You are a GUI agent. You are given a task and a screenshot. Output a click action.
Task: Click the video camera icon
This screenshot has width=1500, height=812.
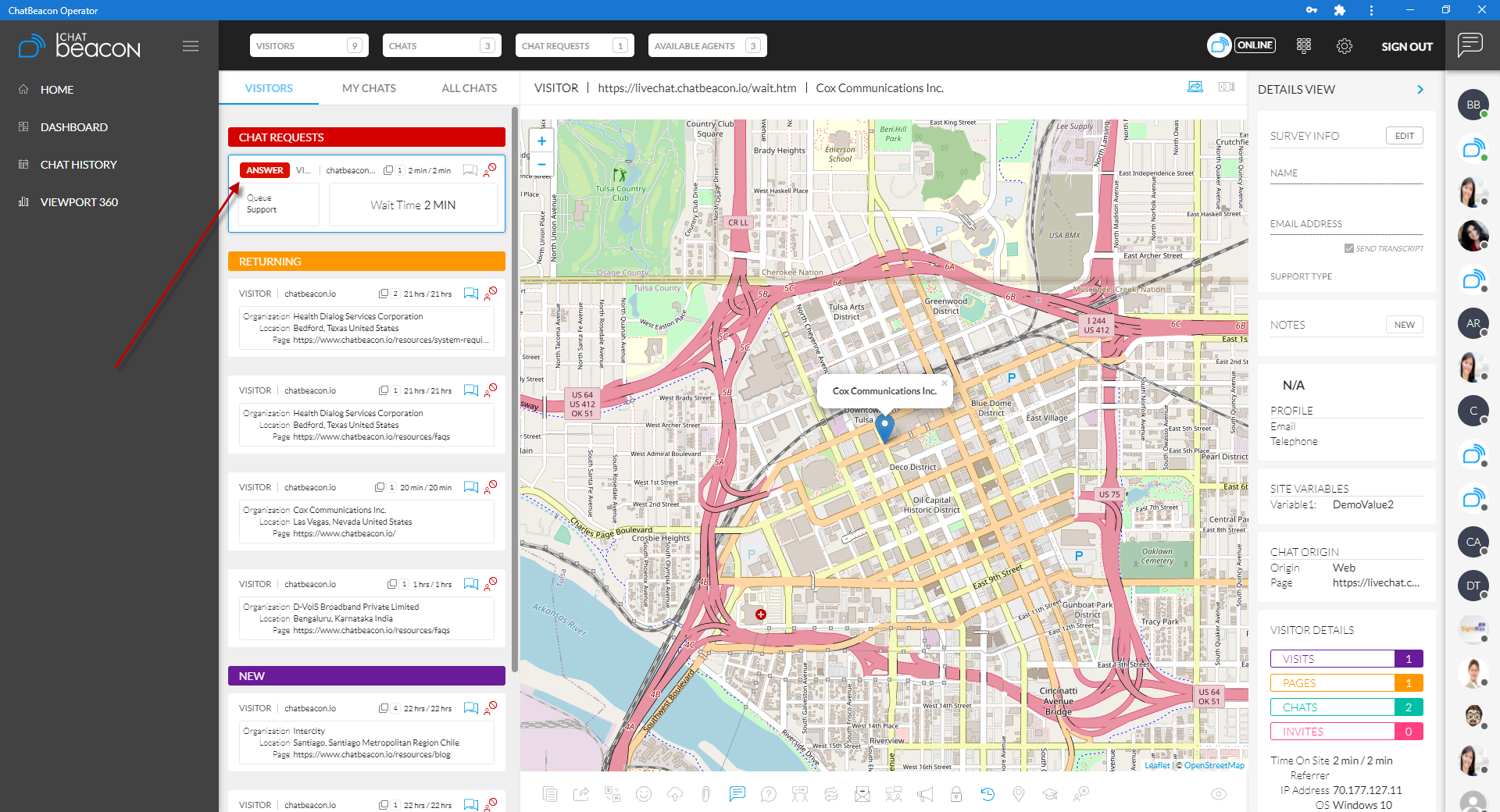click(1227, 87)
